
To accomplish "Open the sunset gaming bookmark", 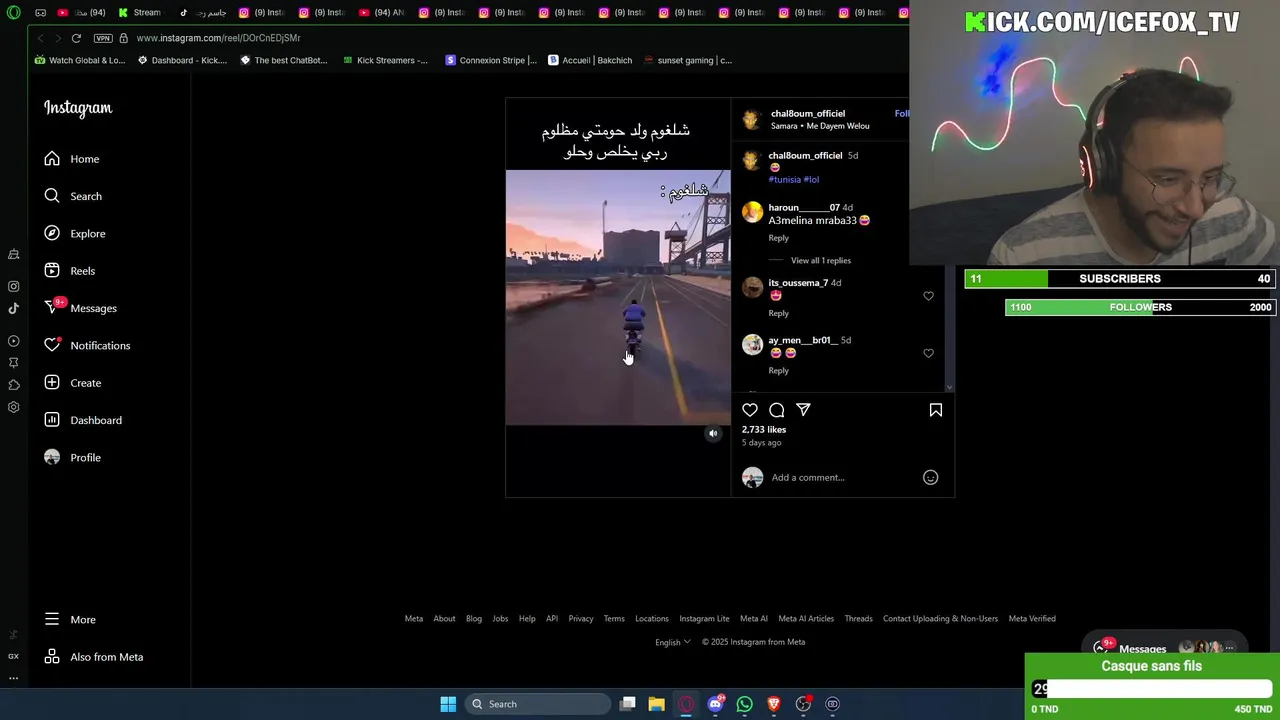I will 688,60.
